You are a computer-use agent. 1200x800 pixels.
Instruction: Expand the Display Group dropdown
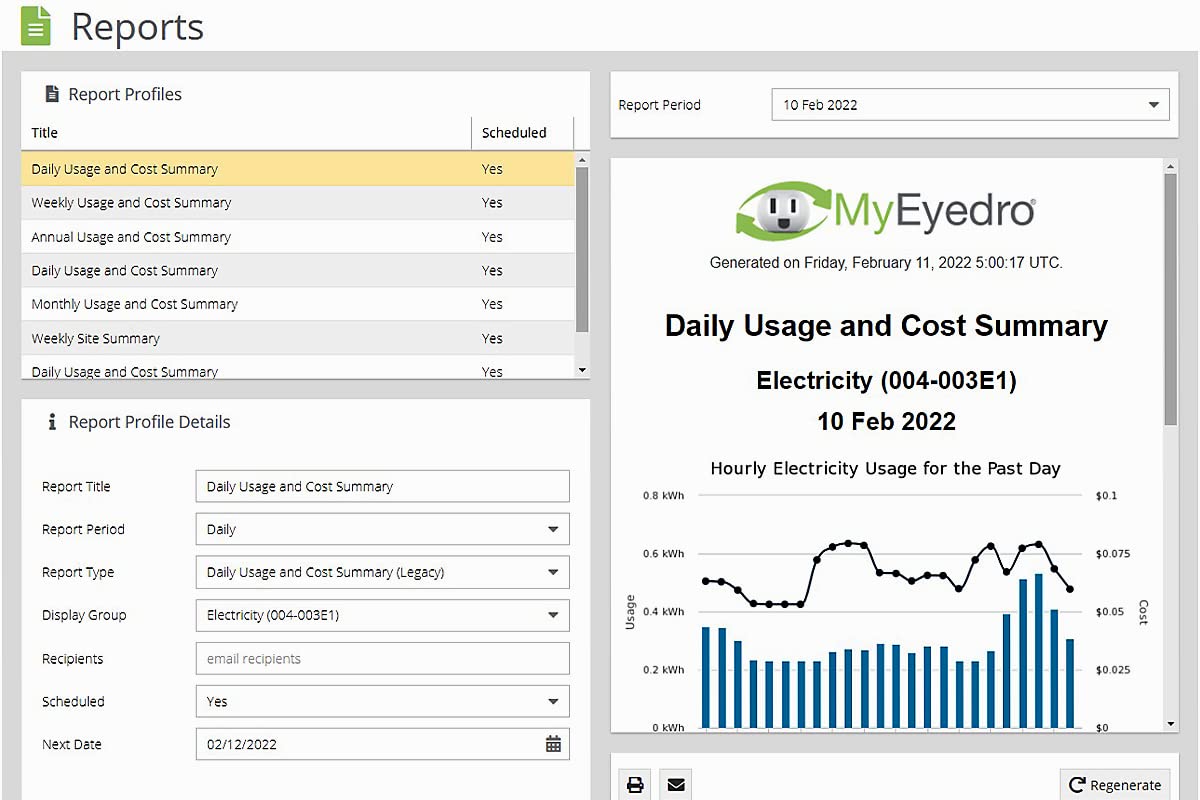pos(382,615)
